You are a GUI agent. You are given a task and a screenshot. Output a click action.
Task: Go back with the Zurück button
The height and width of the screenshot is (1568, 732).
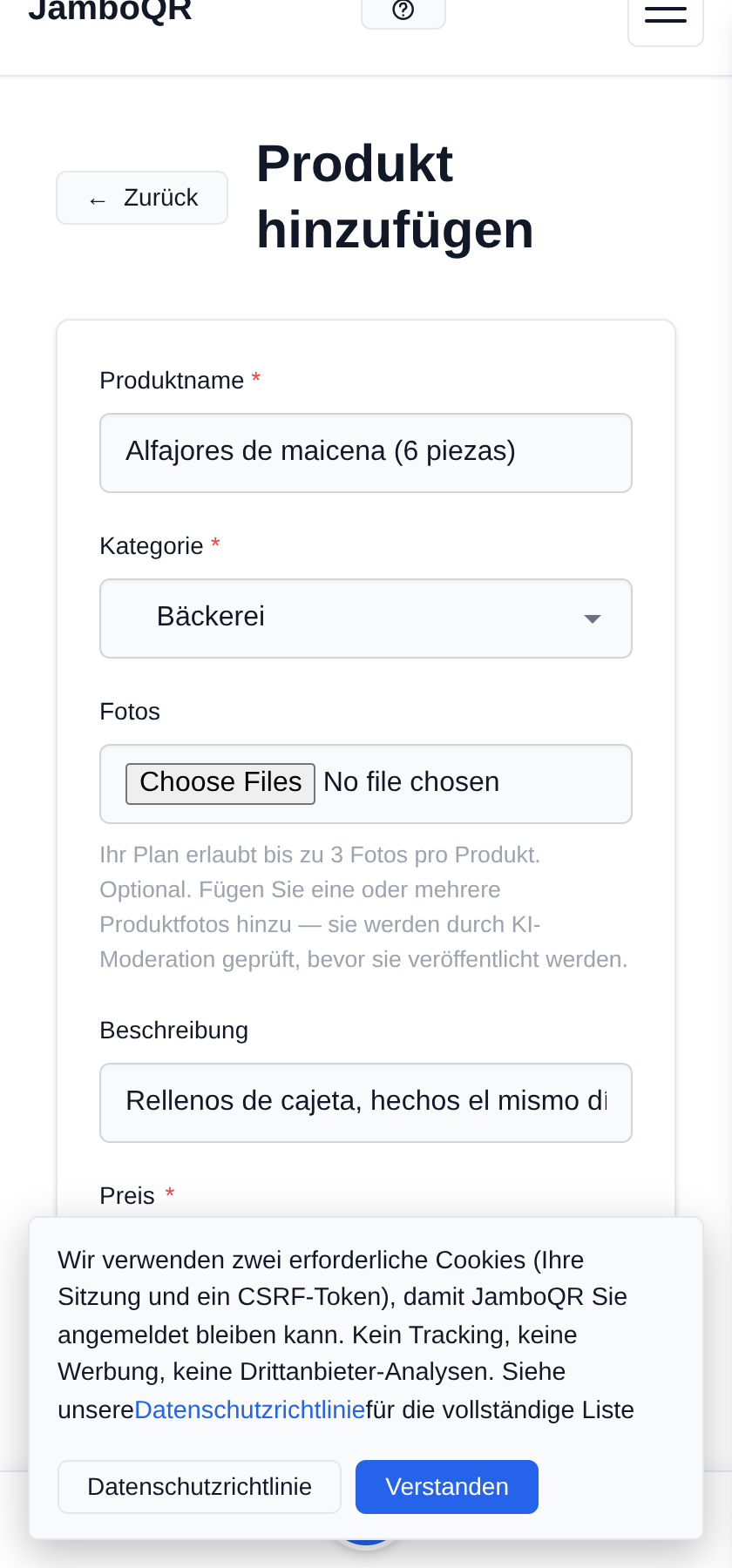click(142, 198)
